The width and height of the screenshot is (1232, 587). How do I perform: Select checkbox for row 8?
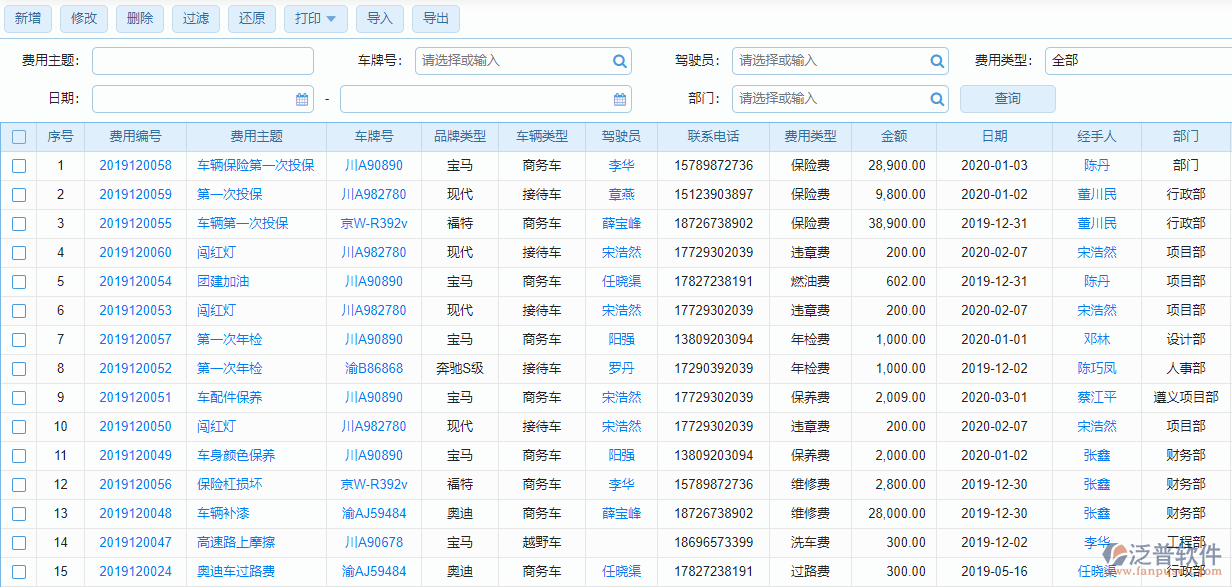[19, 369]
